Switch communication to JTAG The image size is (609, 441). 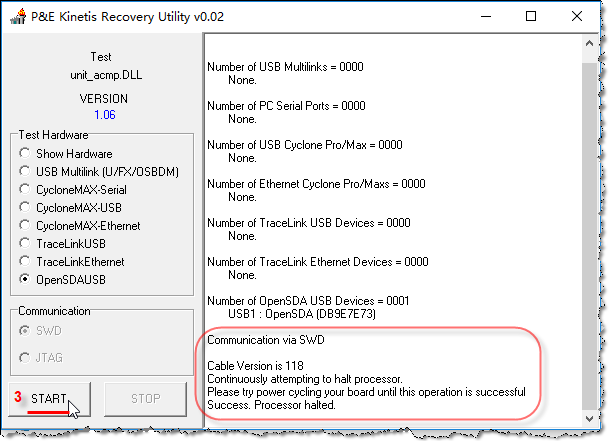pyautogui.click(x=24, y=358)
